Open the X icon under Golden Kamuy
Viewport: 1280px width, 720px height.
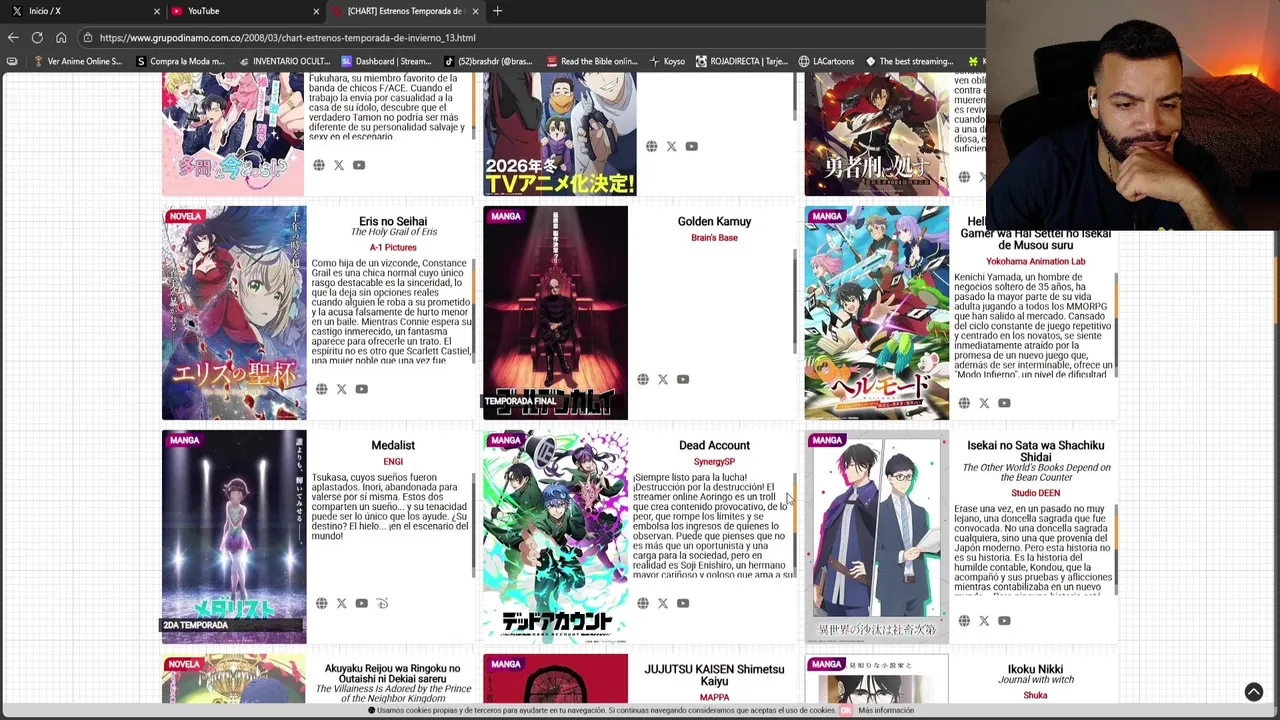point(662,379)
